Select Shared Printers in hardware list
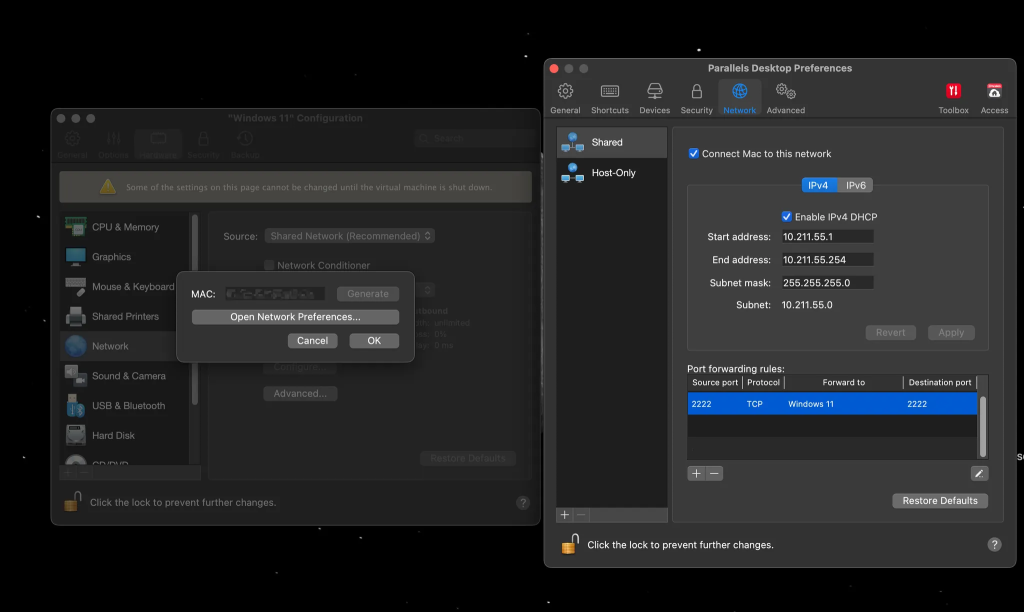Viewport: 1024px width, 612px height. click(125, 316)
